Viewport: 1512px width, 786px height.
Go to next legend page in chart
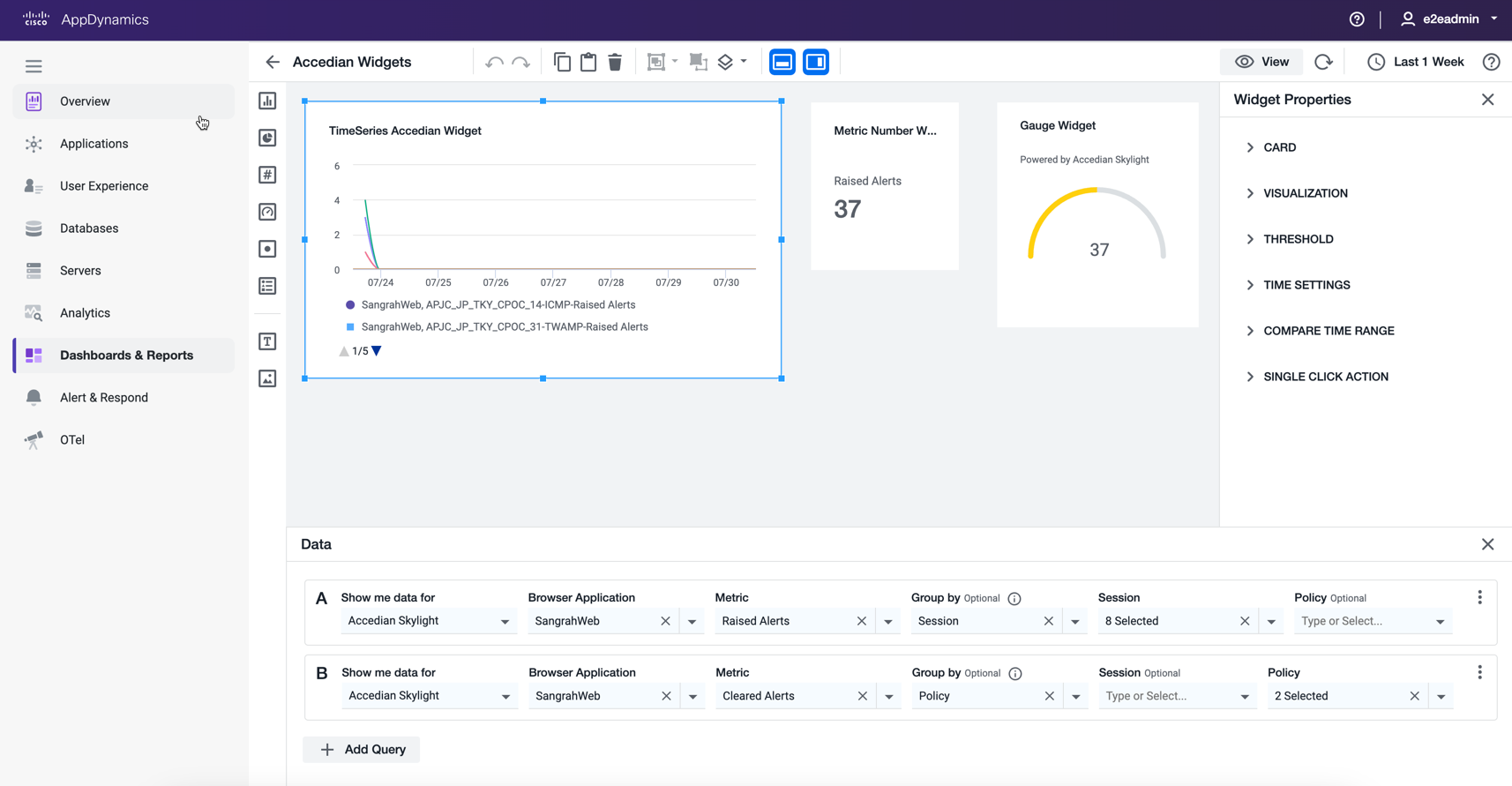377,351
